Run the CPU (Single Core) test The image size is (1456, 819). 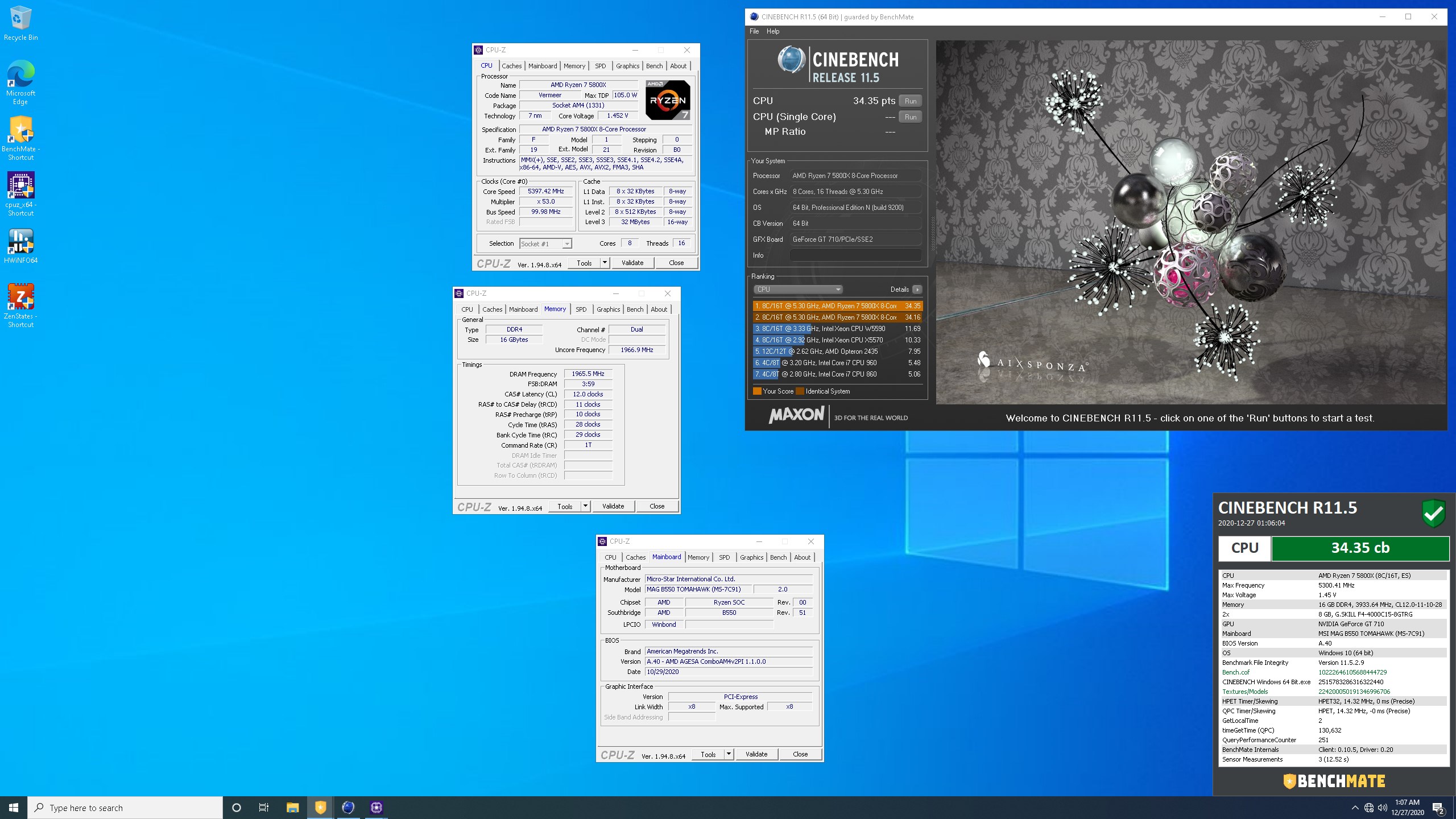911,117
